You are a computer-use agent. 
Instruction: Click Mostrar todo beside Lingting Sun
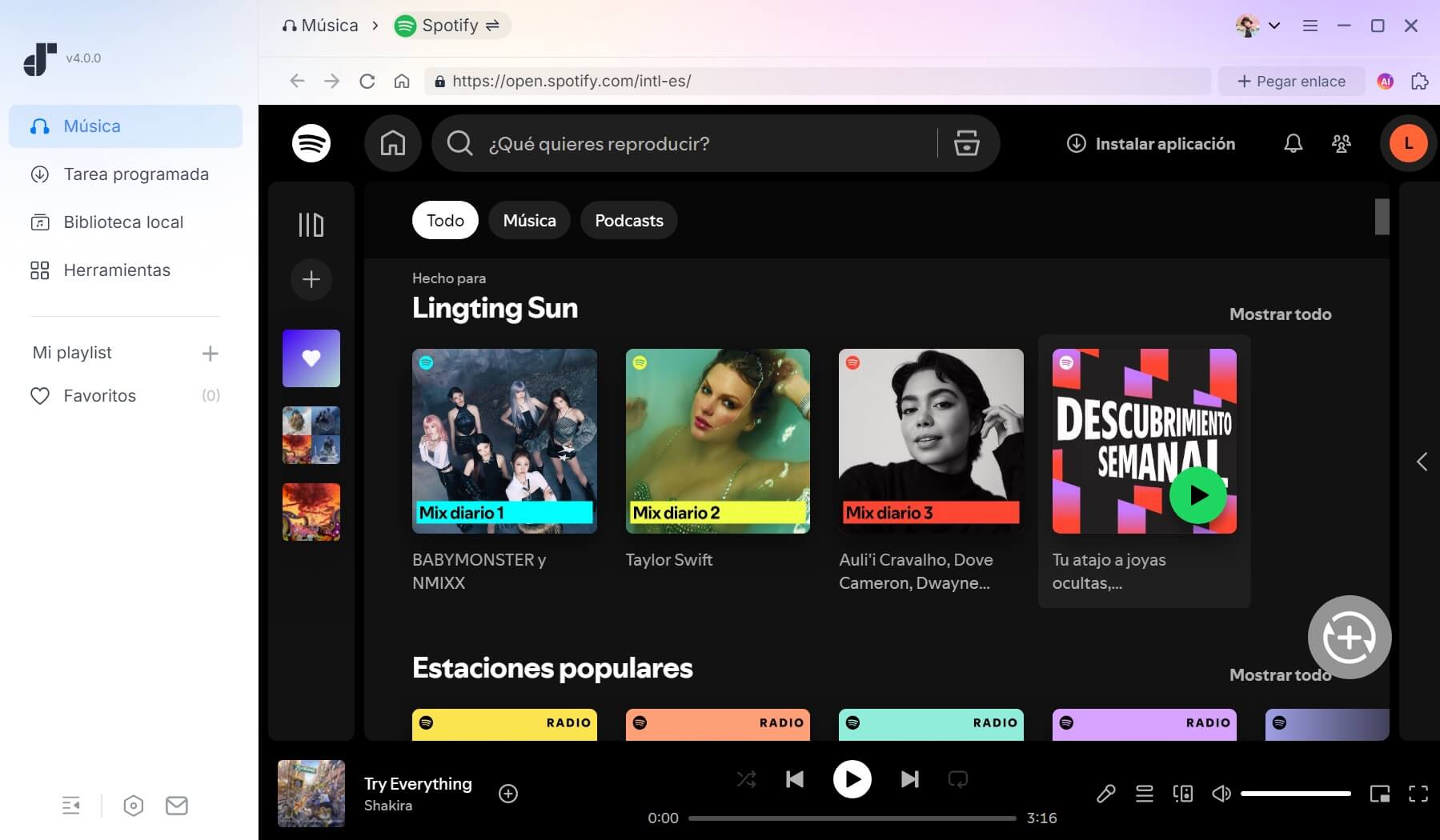[x=1280, y=314]
